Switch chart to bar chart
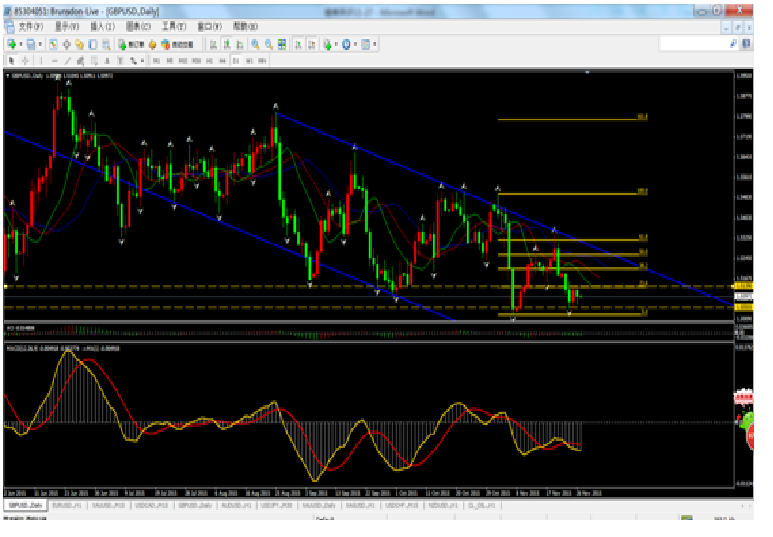This screenshot has height=537, width=773. 213,44
